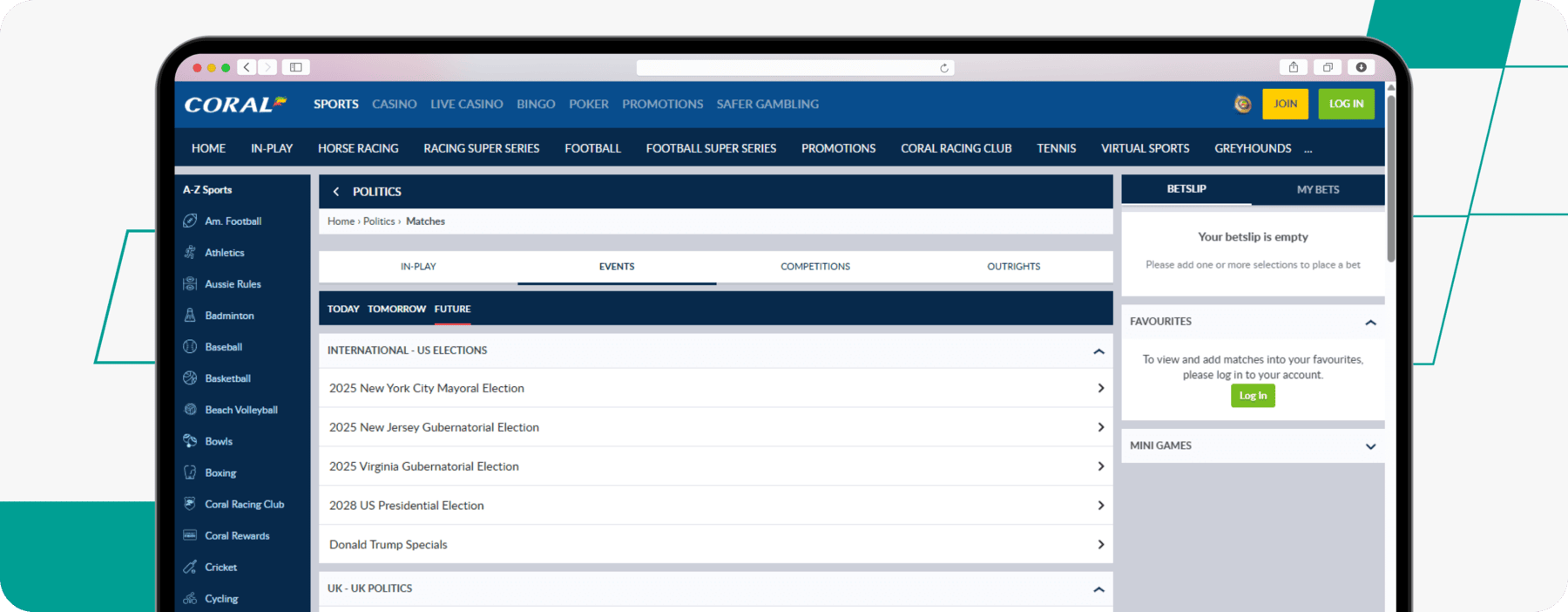Go to Horse Racing in navigation bar
Image resolution: width=1568 pixels, height=612 pixels.
(358, 148)
